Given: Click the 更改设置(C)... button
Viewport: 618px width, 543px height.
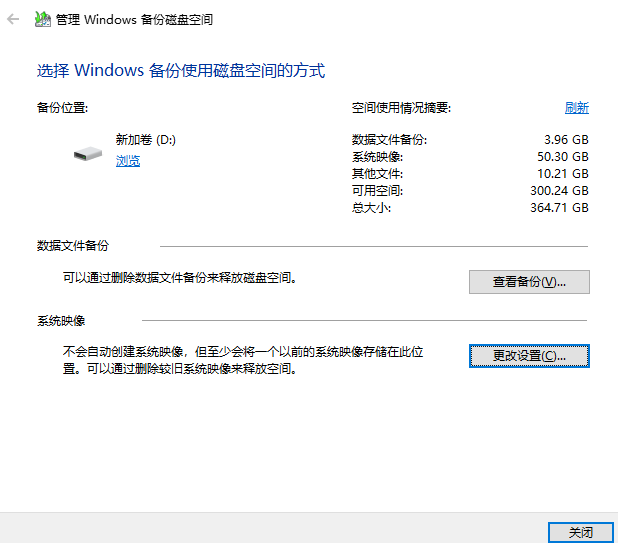Looking at the screenshot, I should coord(529,356).
